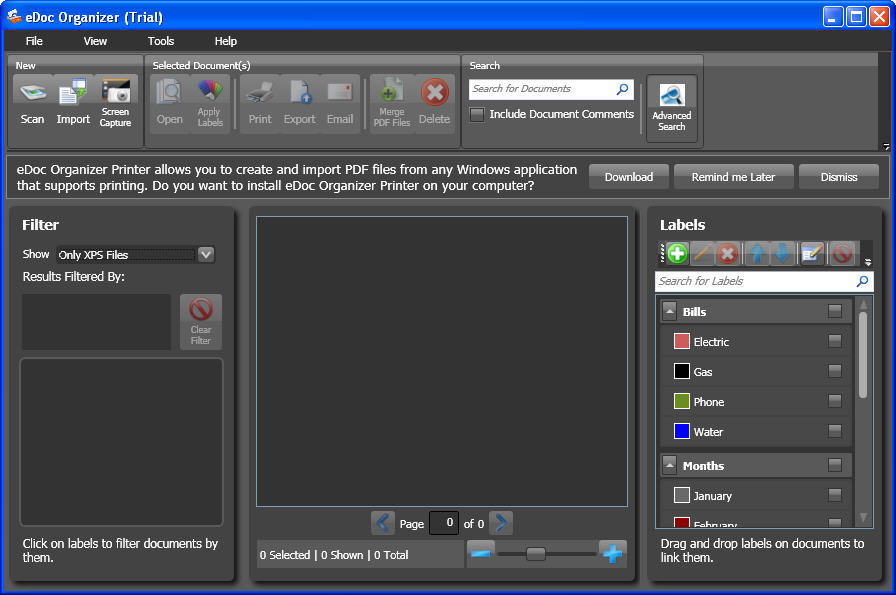
Task: Edit label with the pencil icon
Action: click(702, 253)
